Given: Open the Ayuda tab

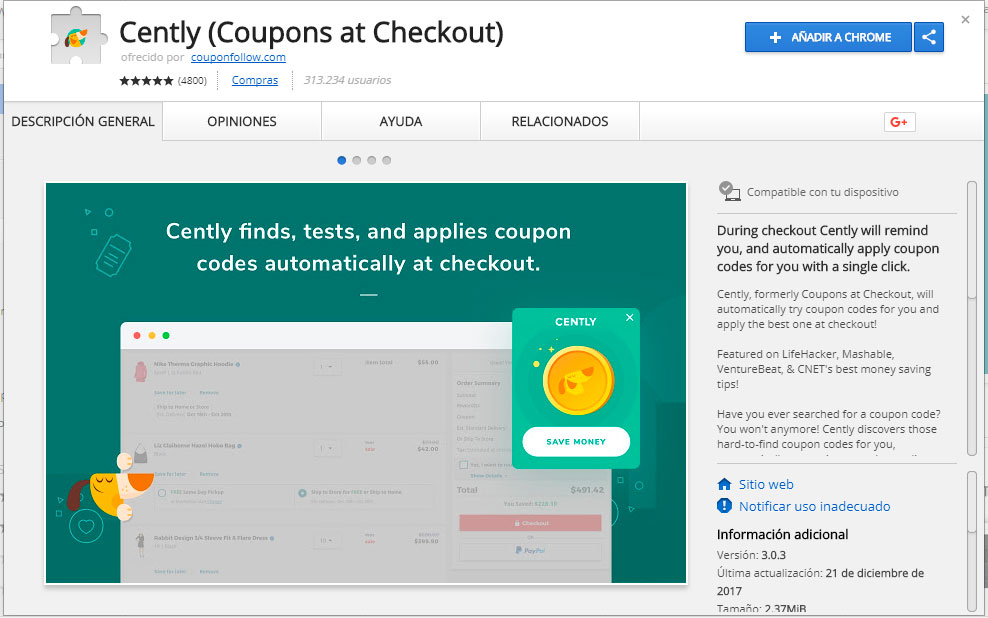Looking at the screenshot, I should tap(401, 122).
